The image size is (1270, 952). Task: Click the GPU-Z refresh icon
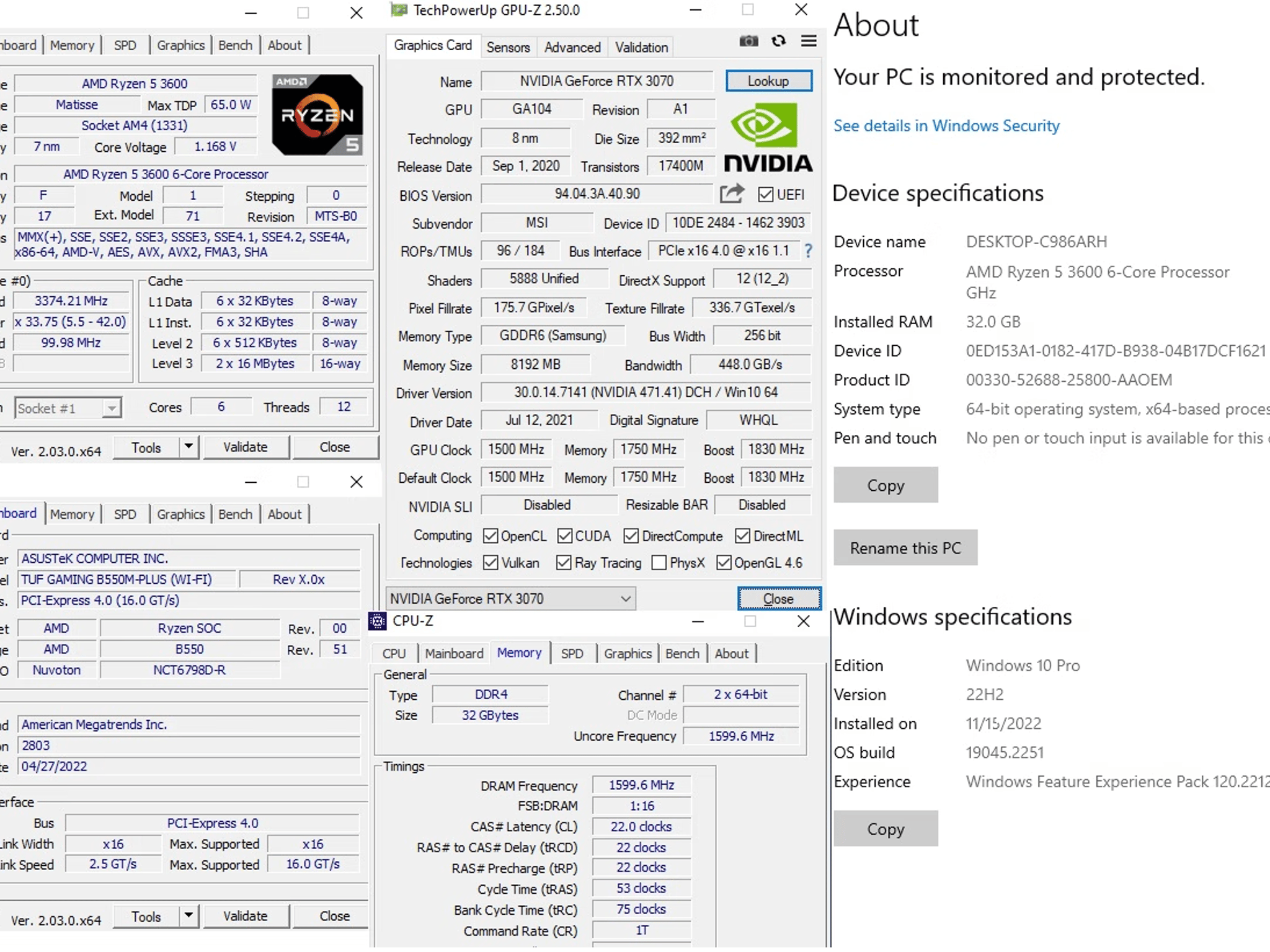779,41
